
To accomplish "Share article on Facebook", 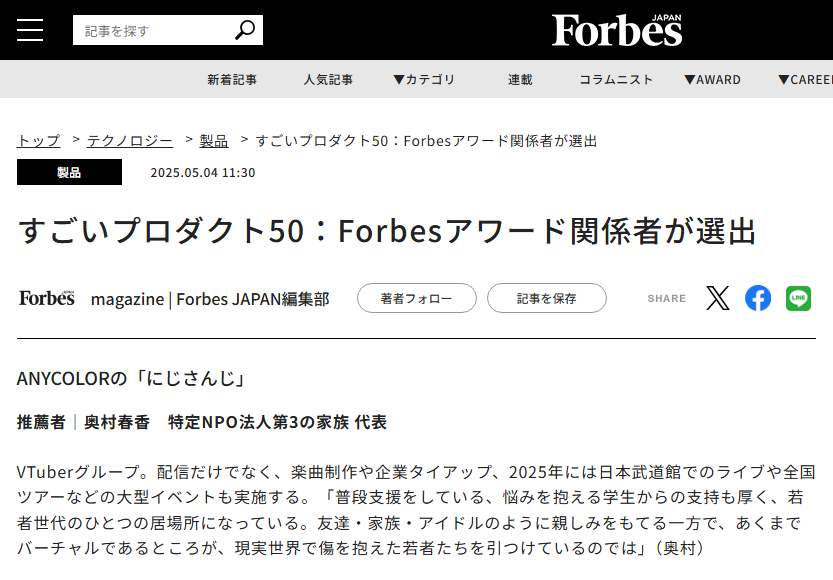I will point(758,298).
